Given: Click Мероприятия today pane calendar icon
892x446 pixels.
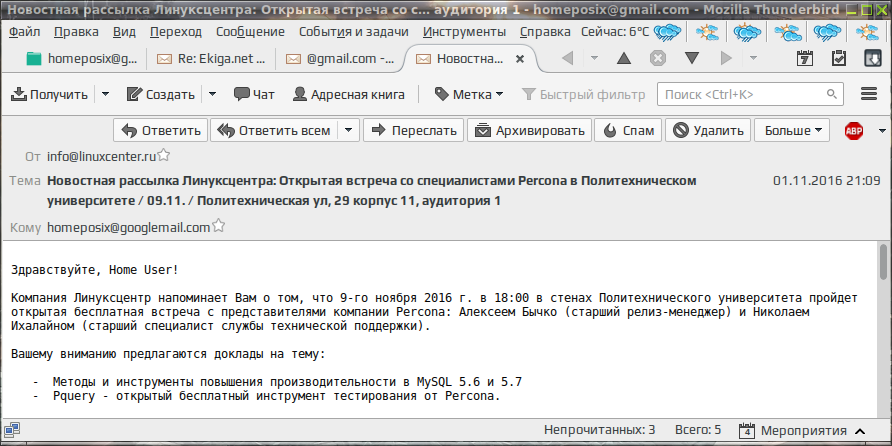Looking at the screenshot, I should [747, 431].
